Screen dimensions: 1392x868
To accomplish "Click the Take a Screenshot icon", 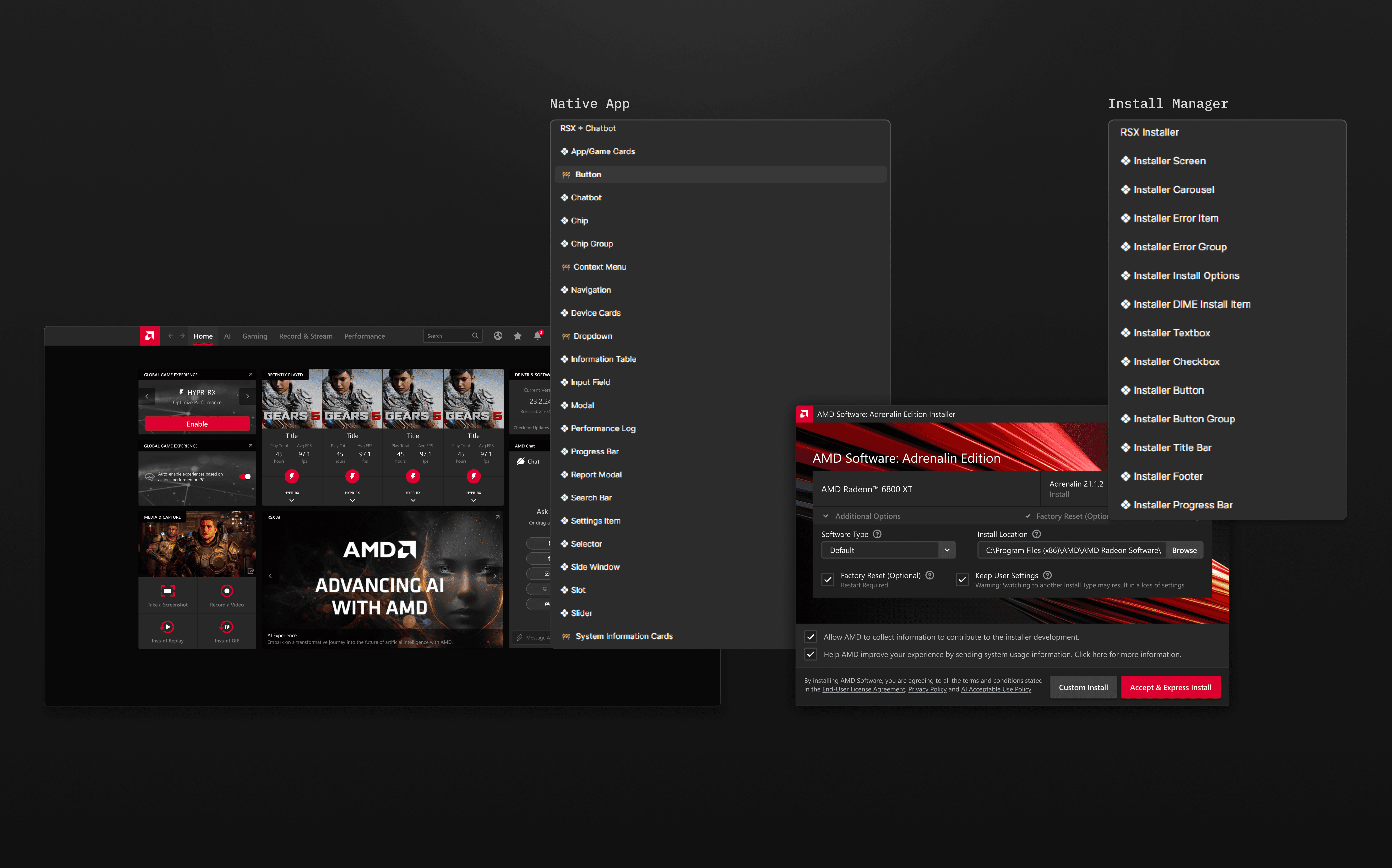I will coord(167,591).
